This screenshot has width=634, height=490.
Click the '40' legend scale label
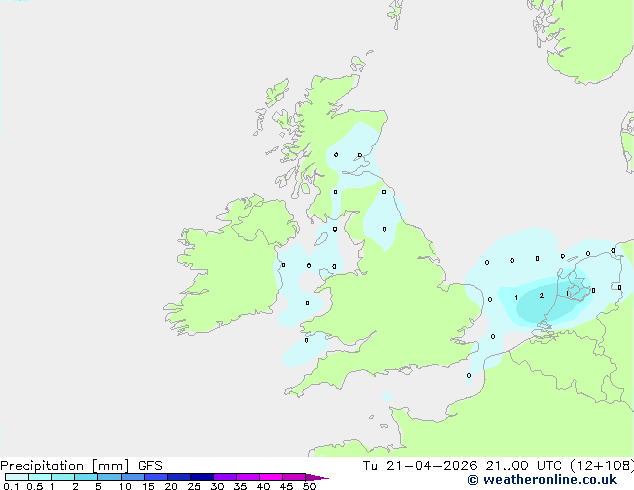263,486
